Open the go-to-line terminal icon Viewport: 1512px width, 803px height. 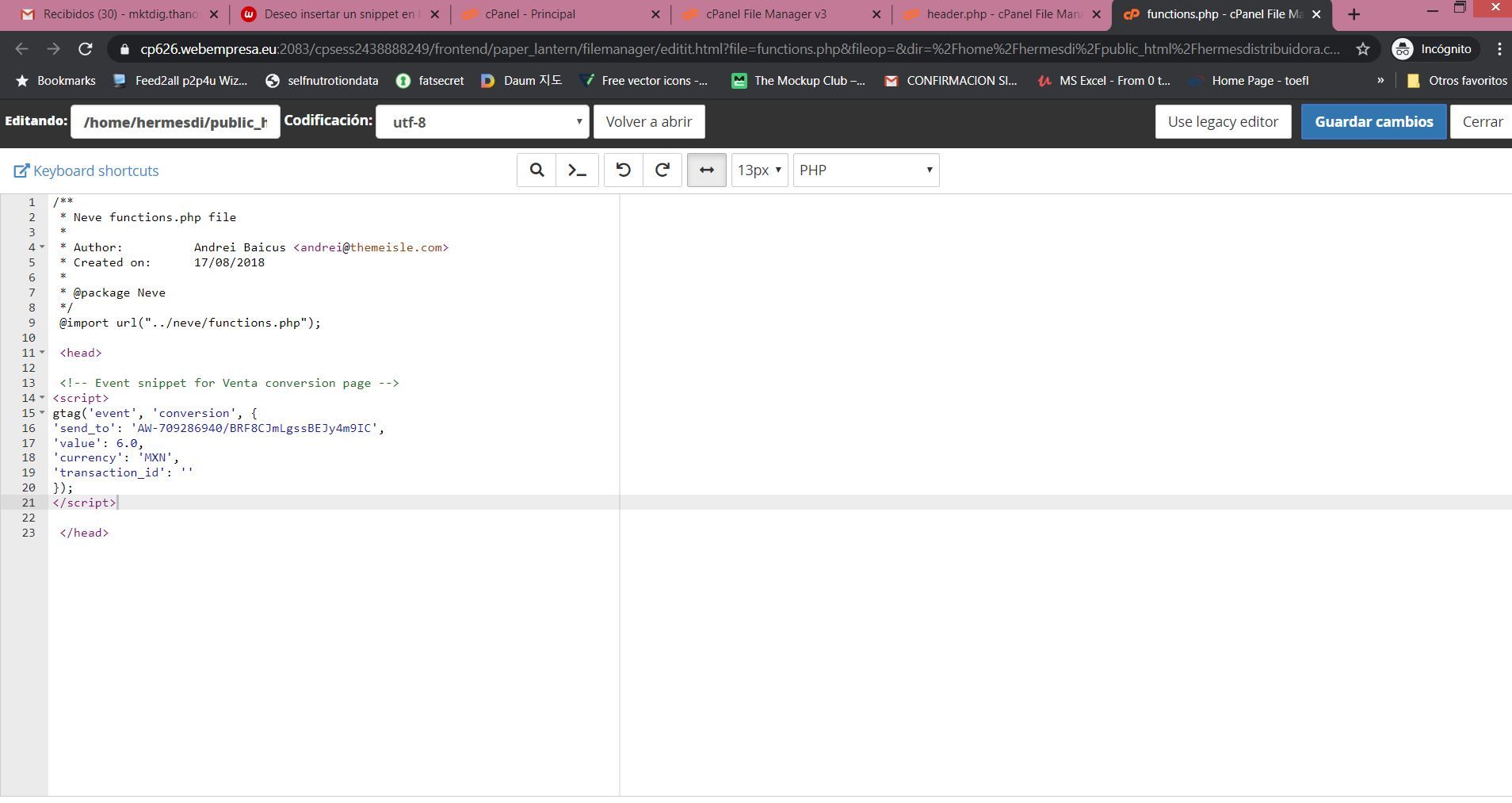577,170
